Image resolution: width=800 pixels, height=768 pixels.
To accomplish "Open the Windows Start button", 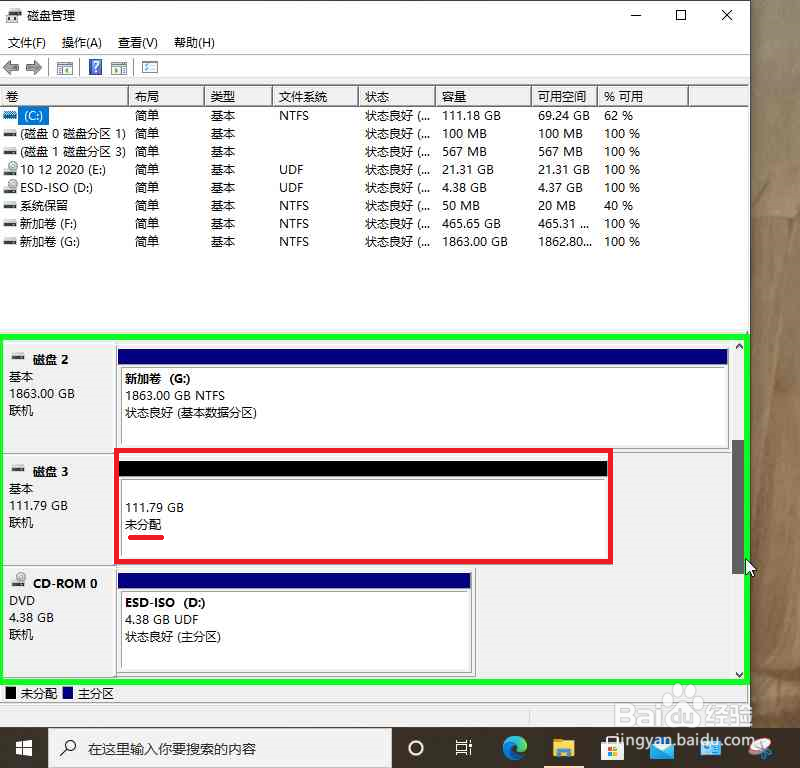I will coord(23,748).
